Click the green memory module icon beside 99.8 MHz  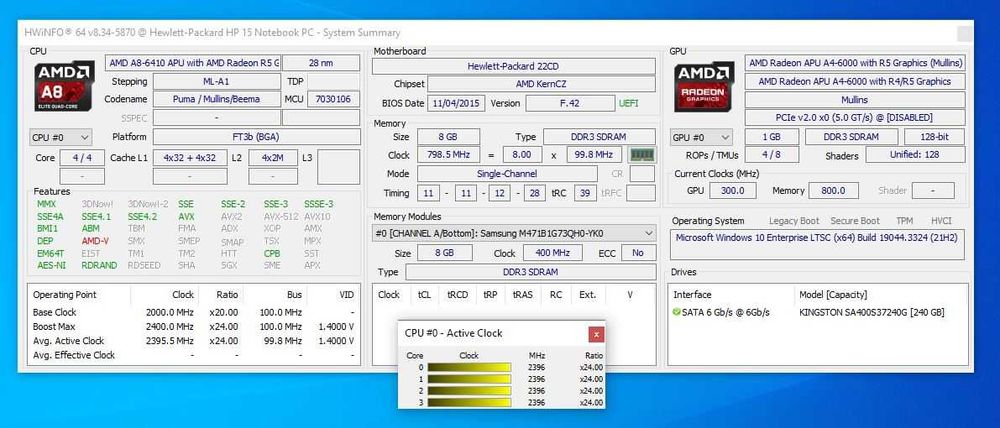point(642,155)
